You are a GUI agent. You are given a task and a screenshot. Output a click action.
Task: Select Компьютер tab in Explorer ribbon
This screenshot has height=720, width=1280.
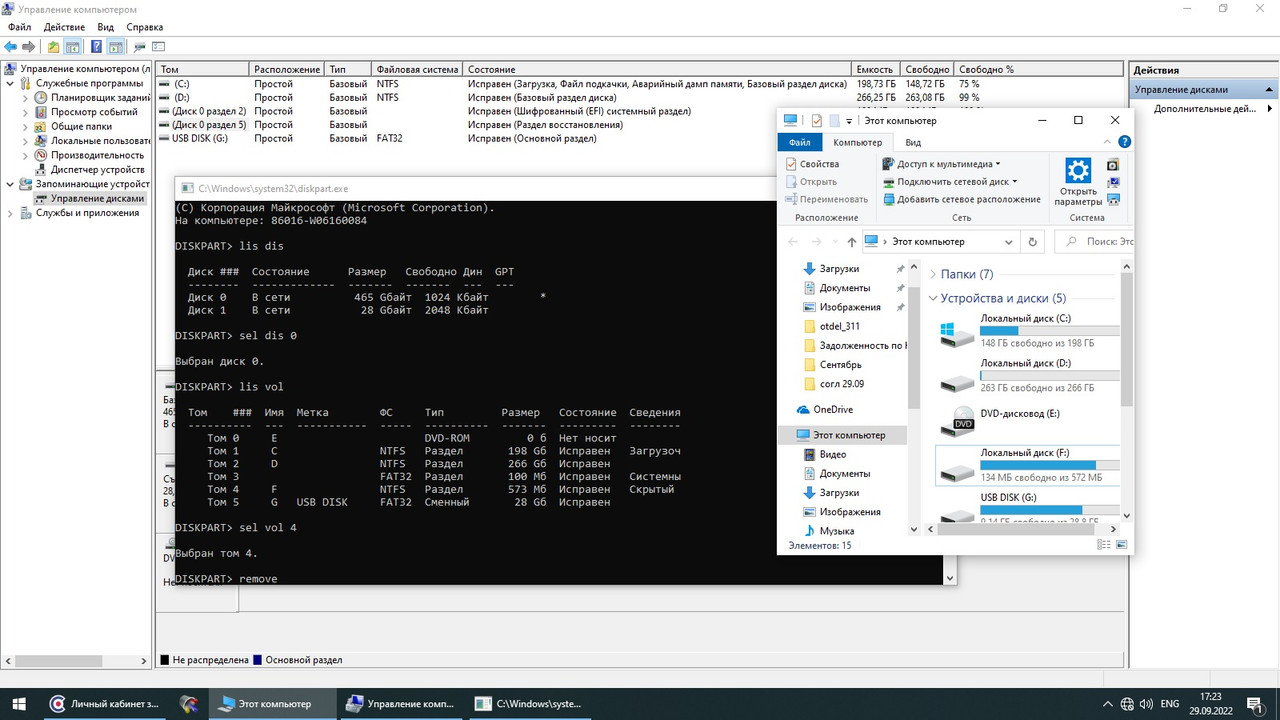pos(858,143)
